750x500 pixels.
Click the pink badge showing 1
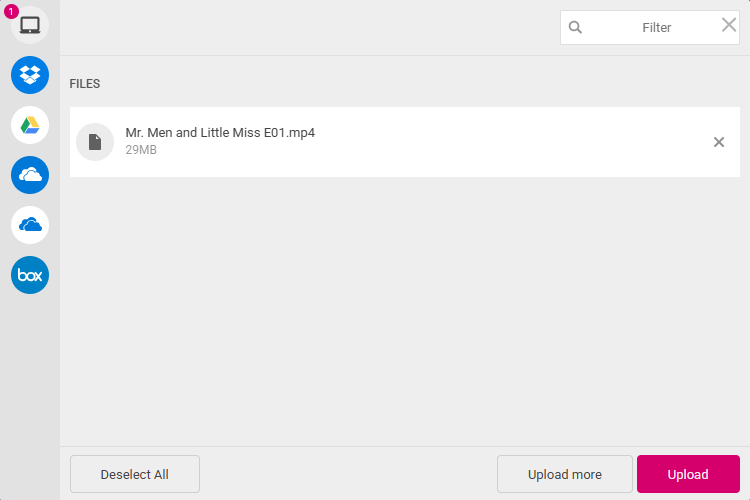[x=11, y=11]
